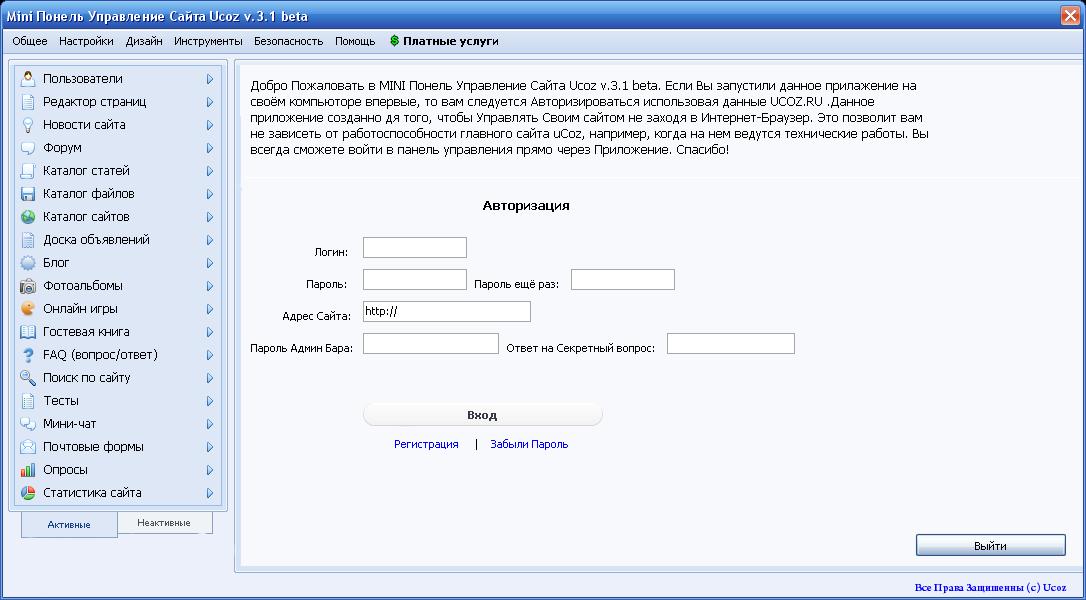Close the MINI Панель window
The height and width of the screenshot is (600, 1086).
pyautogui.click(x=1070, y=16)
